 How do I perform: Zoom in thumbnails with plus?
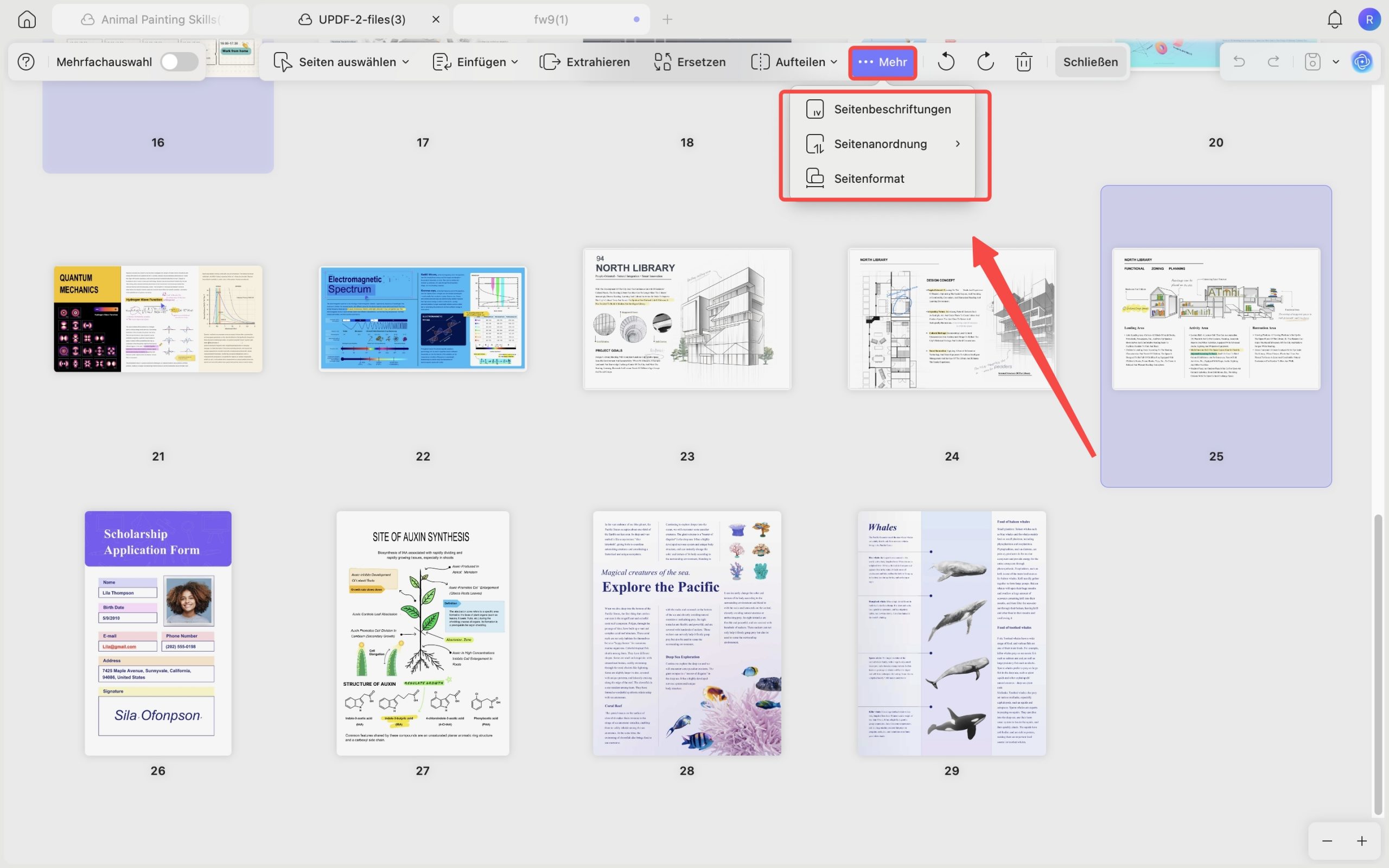pyautogui.click(x=1361, y=841)
